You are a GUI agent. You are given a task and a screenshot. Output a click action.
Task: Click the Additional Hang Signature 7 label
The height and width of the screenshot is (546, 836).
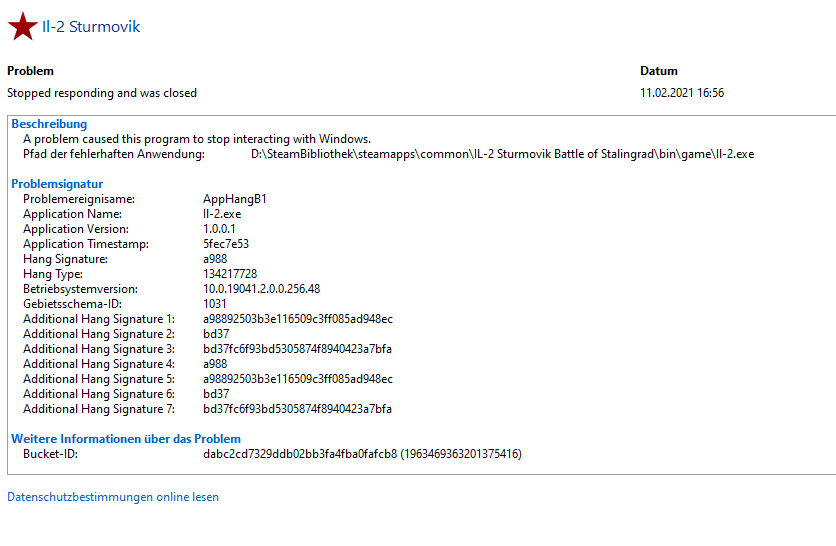point(99,409)
